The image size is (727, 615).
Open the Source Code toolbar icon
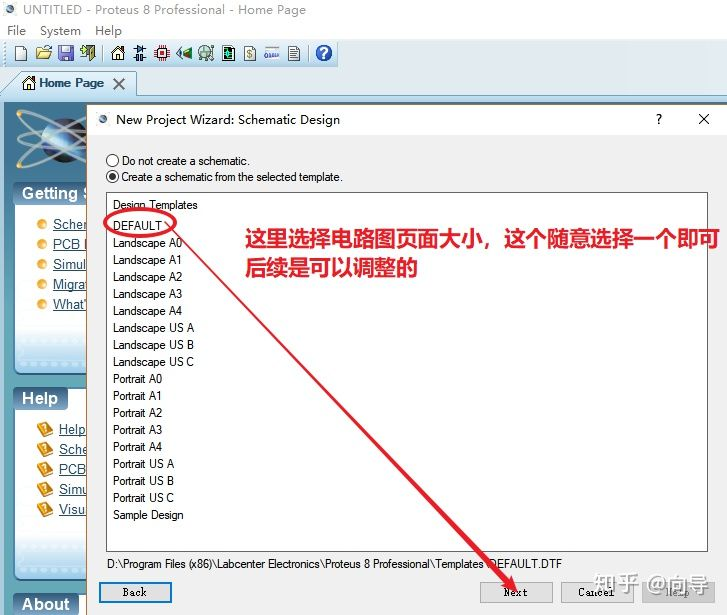272,53
